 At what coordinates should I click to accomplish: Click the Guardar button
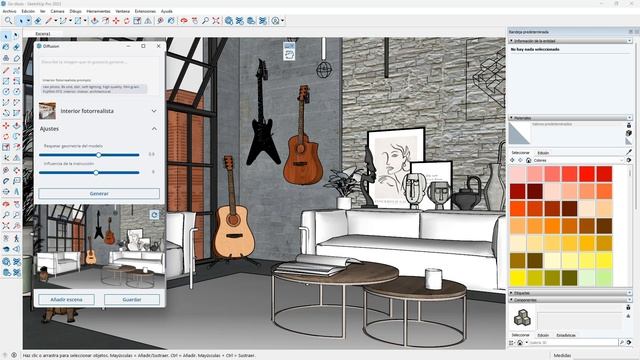coord(132,300)
